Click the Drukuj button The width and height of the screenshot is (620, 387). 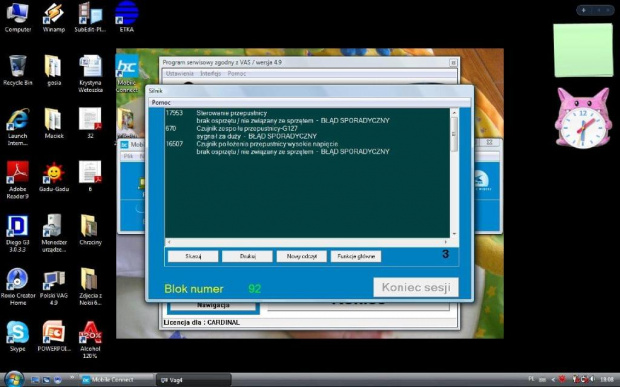click(247, 256)
